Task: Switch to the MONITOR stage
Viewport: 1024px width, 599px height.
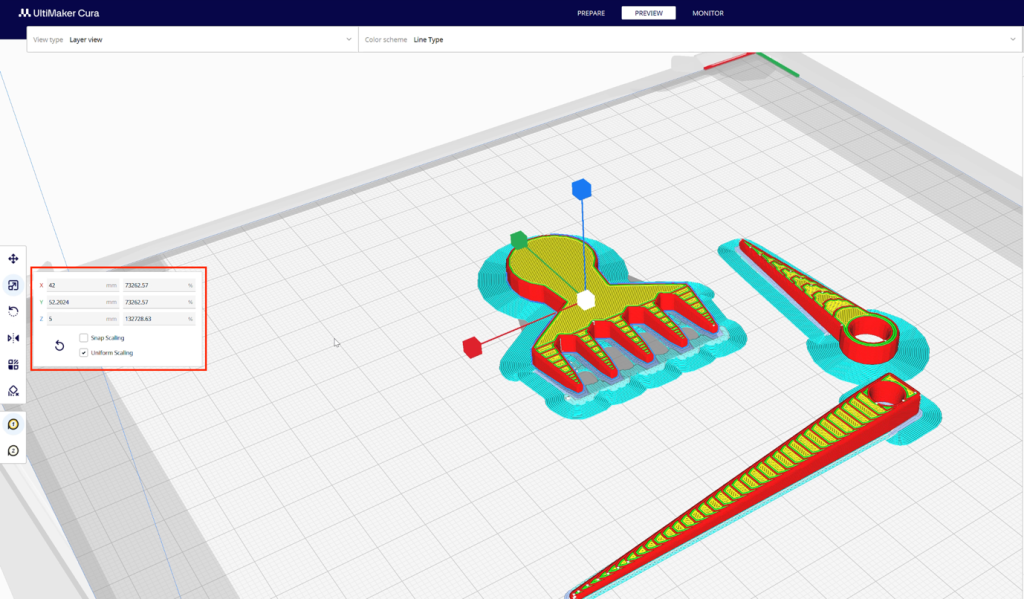Action: tap(708, 13)
